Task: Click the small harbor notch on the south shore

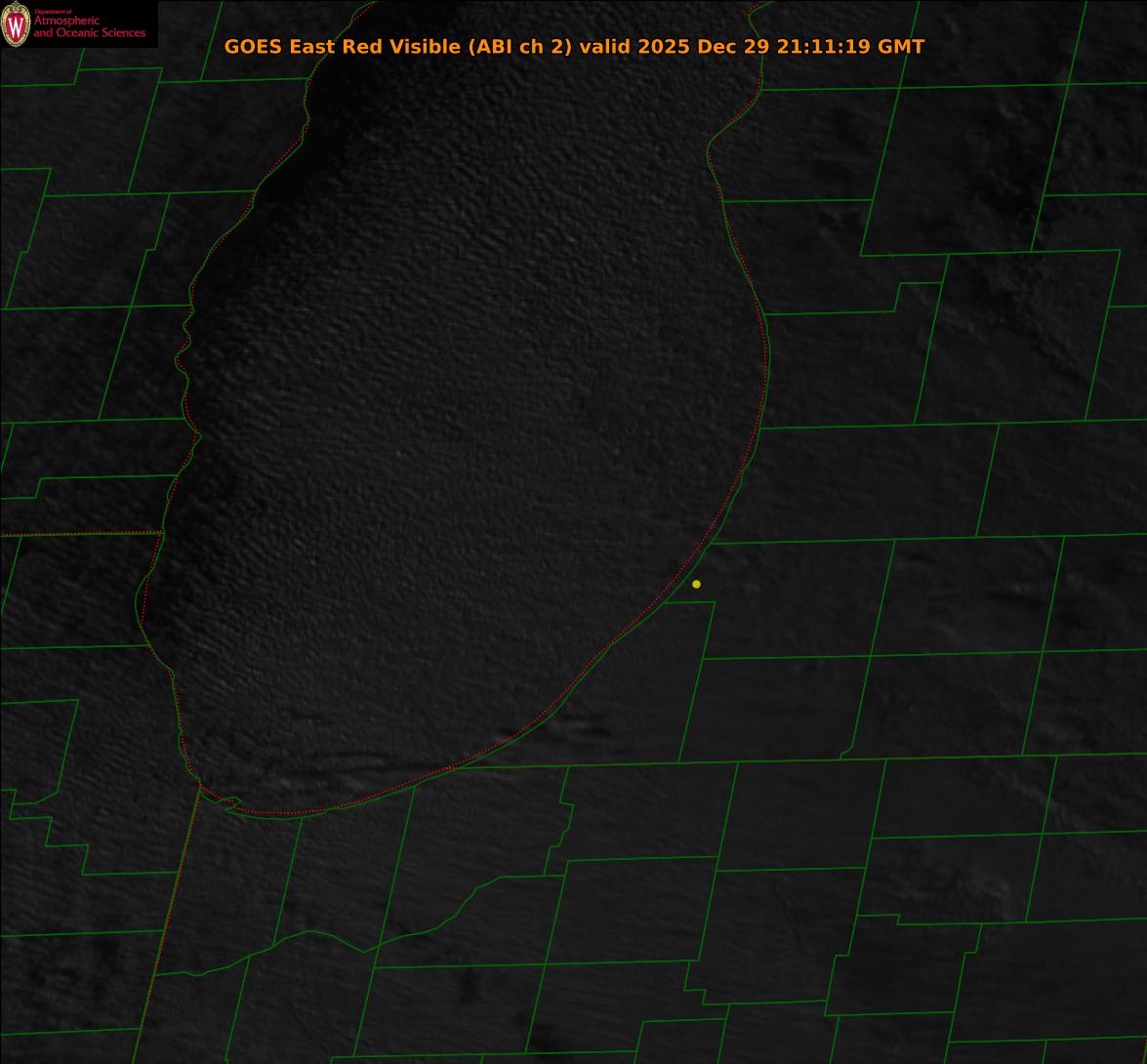Action: 231,802
